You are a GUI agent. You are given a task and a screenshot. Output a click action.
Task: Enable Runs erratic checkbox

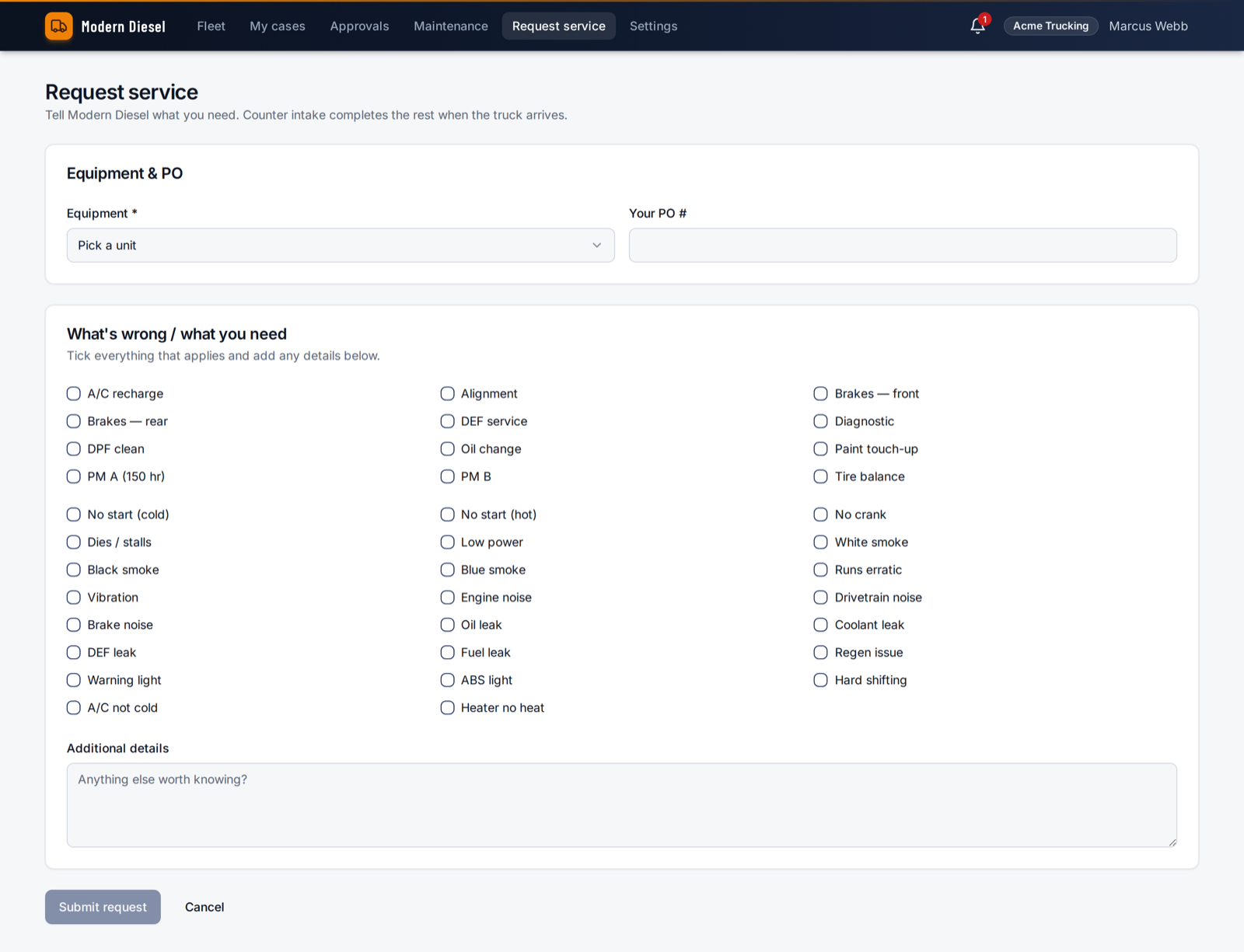coord(820,570)
